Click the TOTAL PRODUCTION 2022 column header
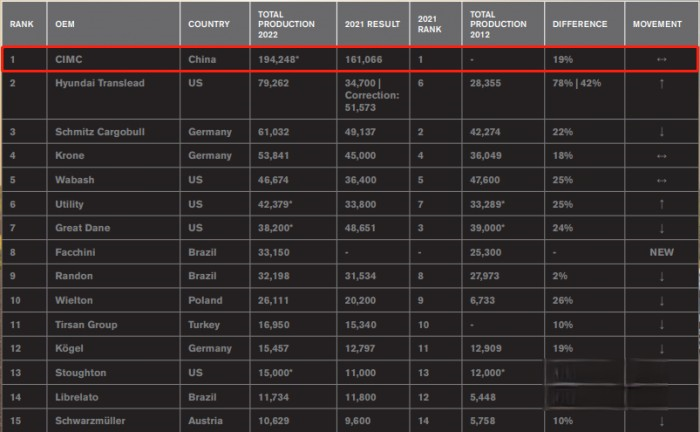Image resolution: width=700 pixels, height=432 pixels. 286,23
